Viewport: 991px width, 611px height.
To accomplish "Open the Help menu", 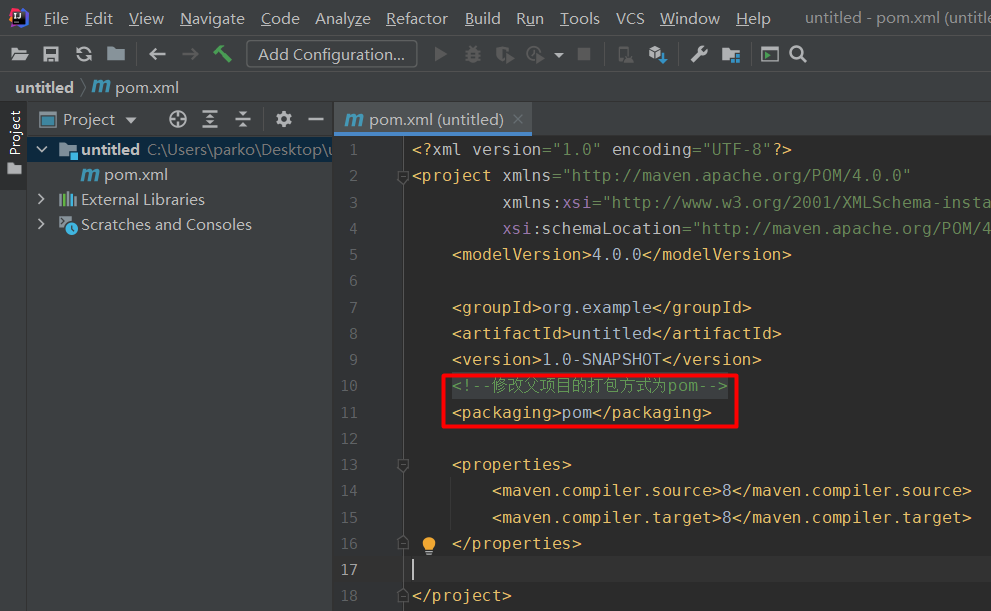I will click(753, 19).
